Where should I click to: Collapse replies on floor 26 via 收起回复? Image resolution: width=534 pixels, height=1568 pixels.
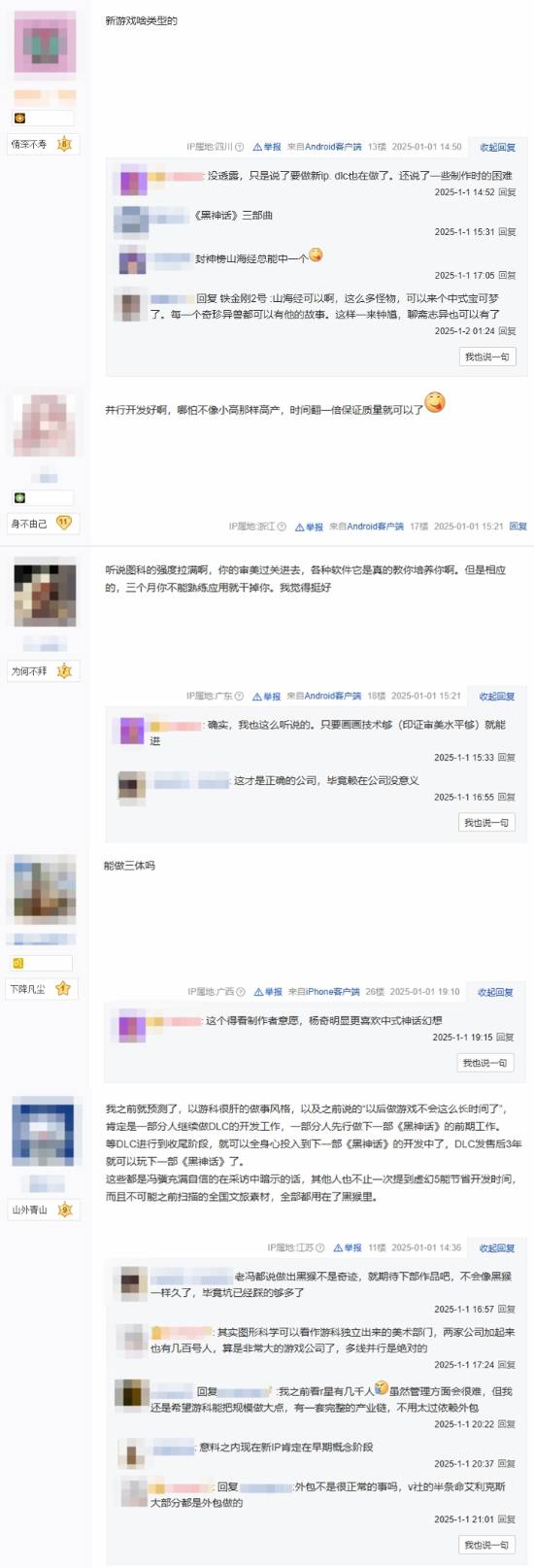pos(496,992)
